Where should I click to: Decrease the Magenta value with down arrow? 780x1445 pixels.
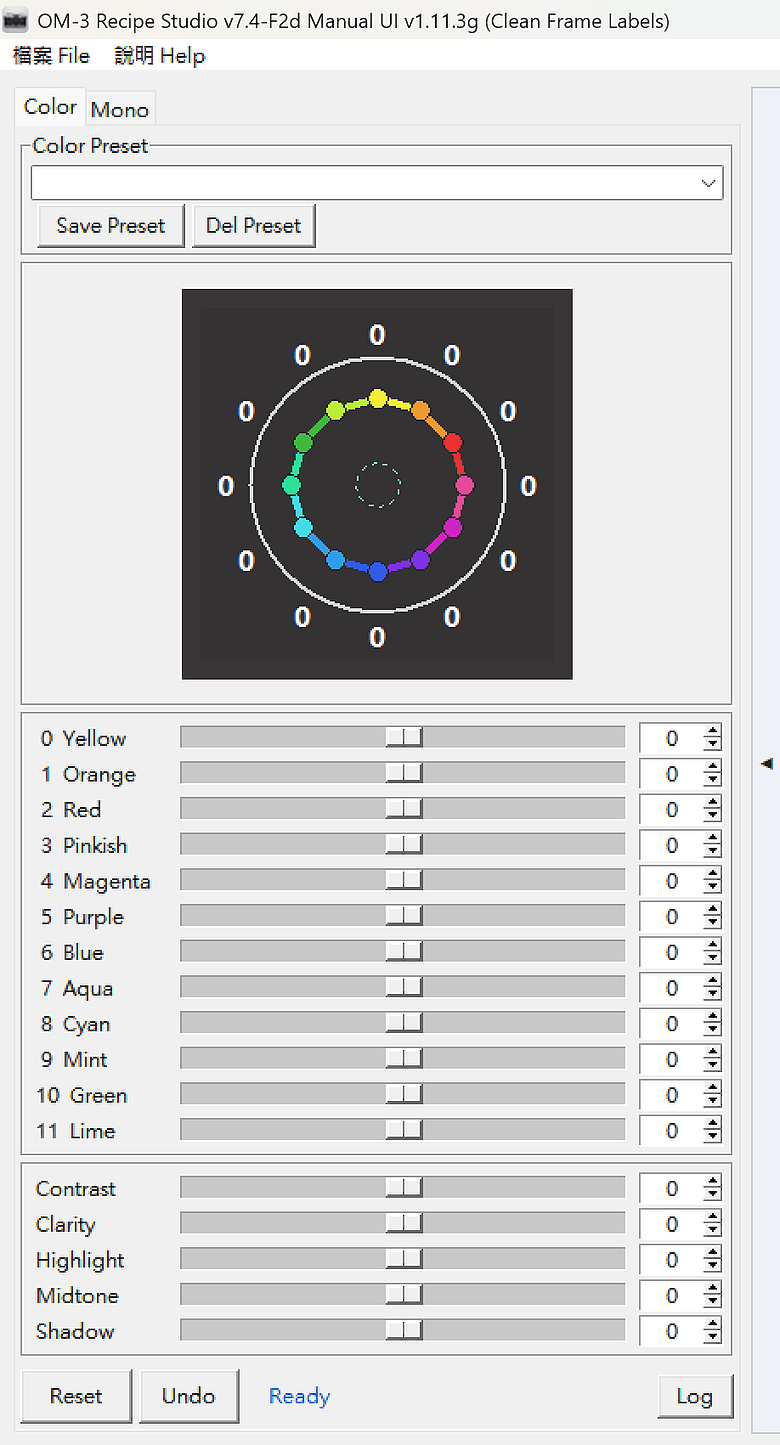point(712,887)
